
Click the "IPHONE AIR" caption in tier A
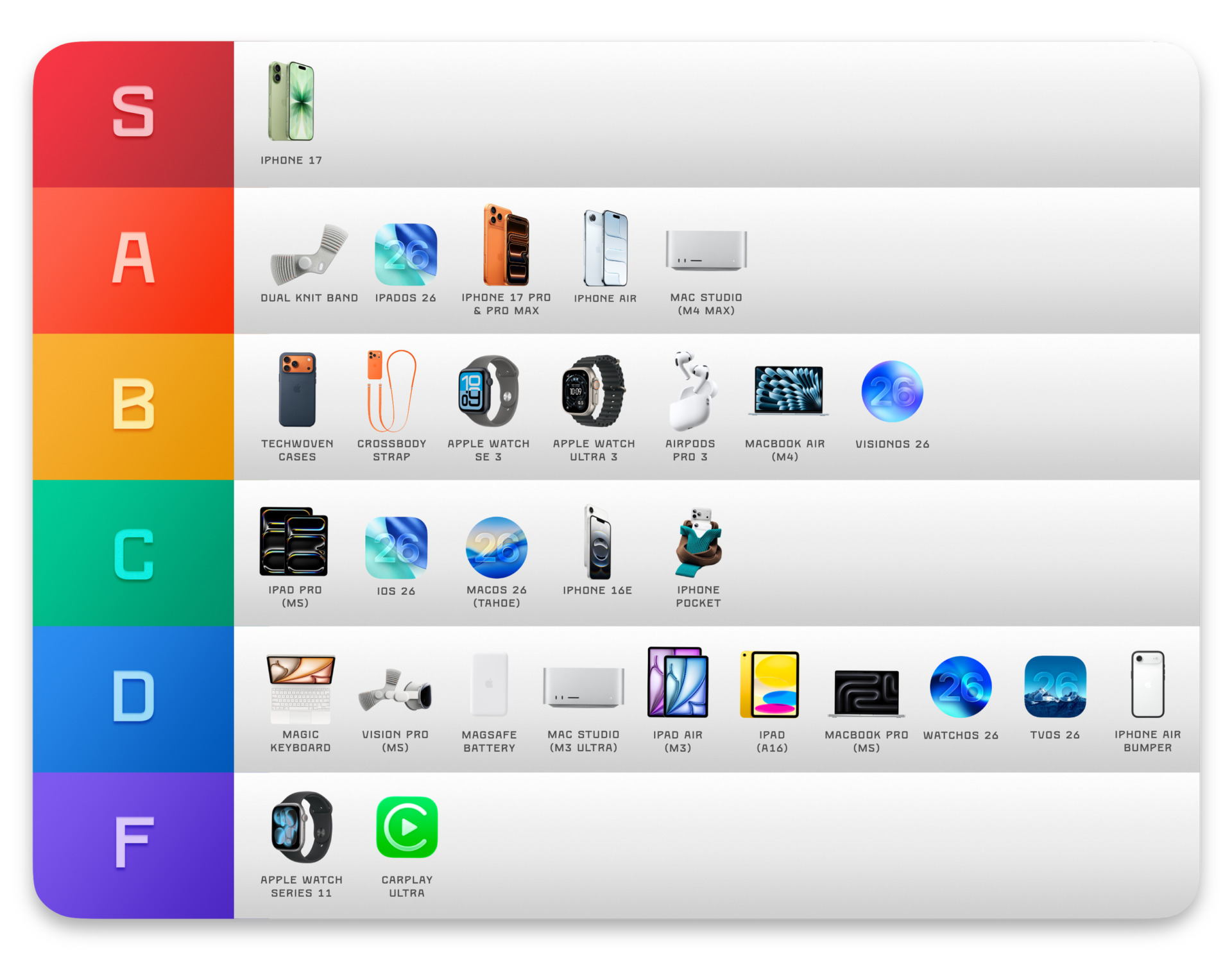point(605,298)
